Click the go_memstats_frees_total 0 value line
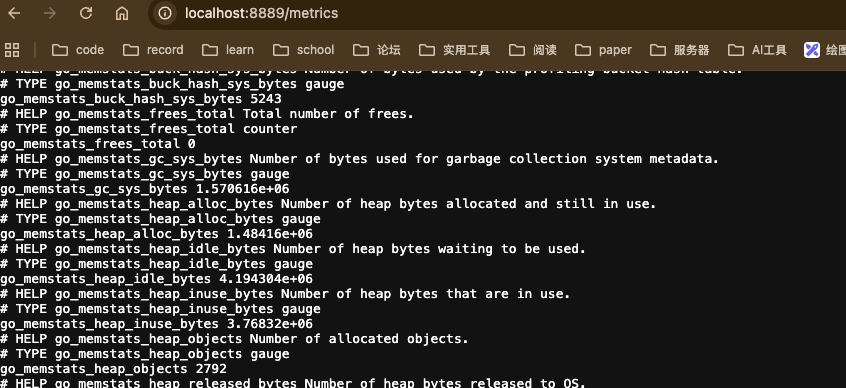 click(x=98, y=144)
